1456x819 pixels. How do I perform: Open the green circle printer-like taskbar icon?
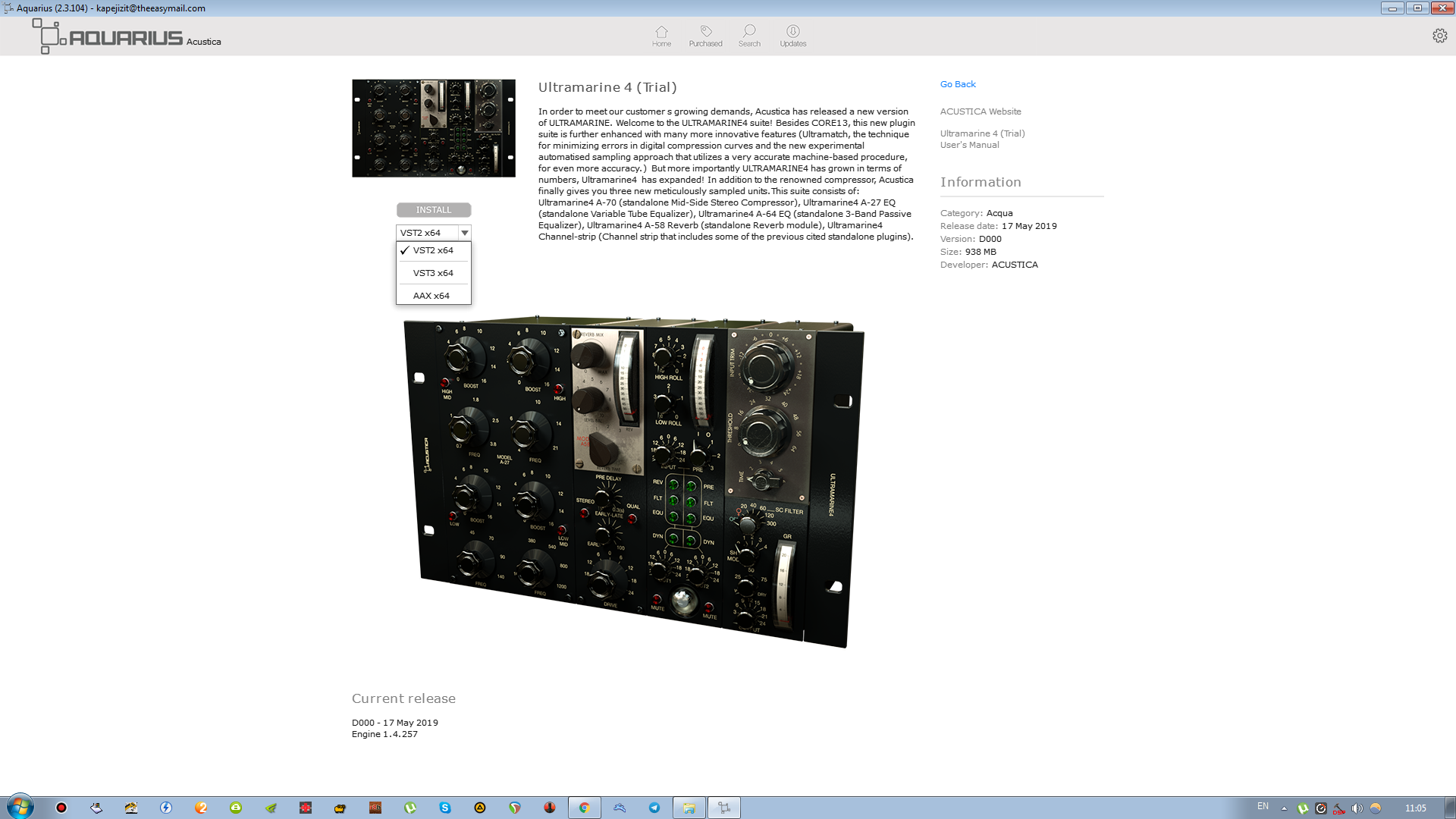pos(236,808)
